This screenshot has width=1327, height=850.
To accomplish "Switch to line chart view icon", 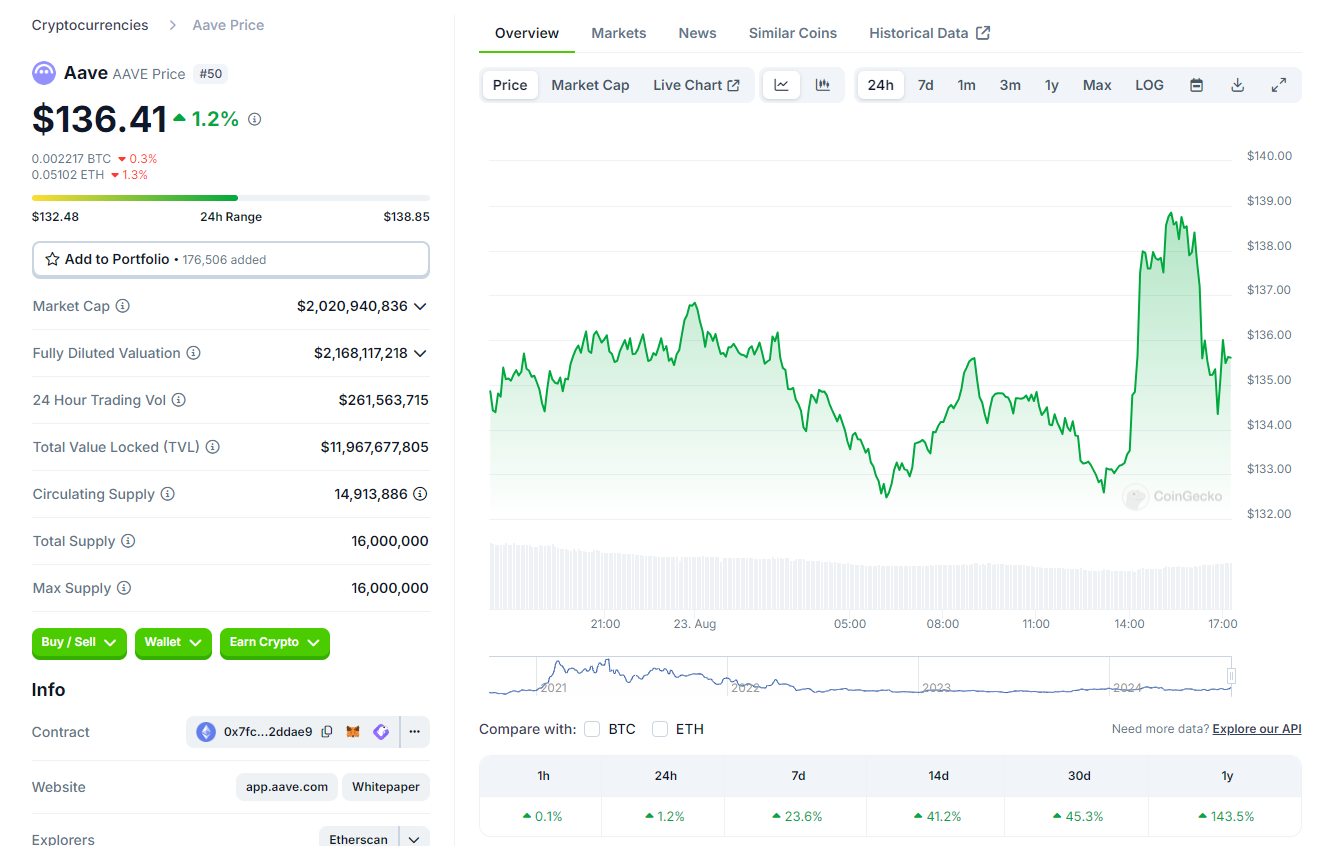I will pos(781,85).
